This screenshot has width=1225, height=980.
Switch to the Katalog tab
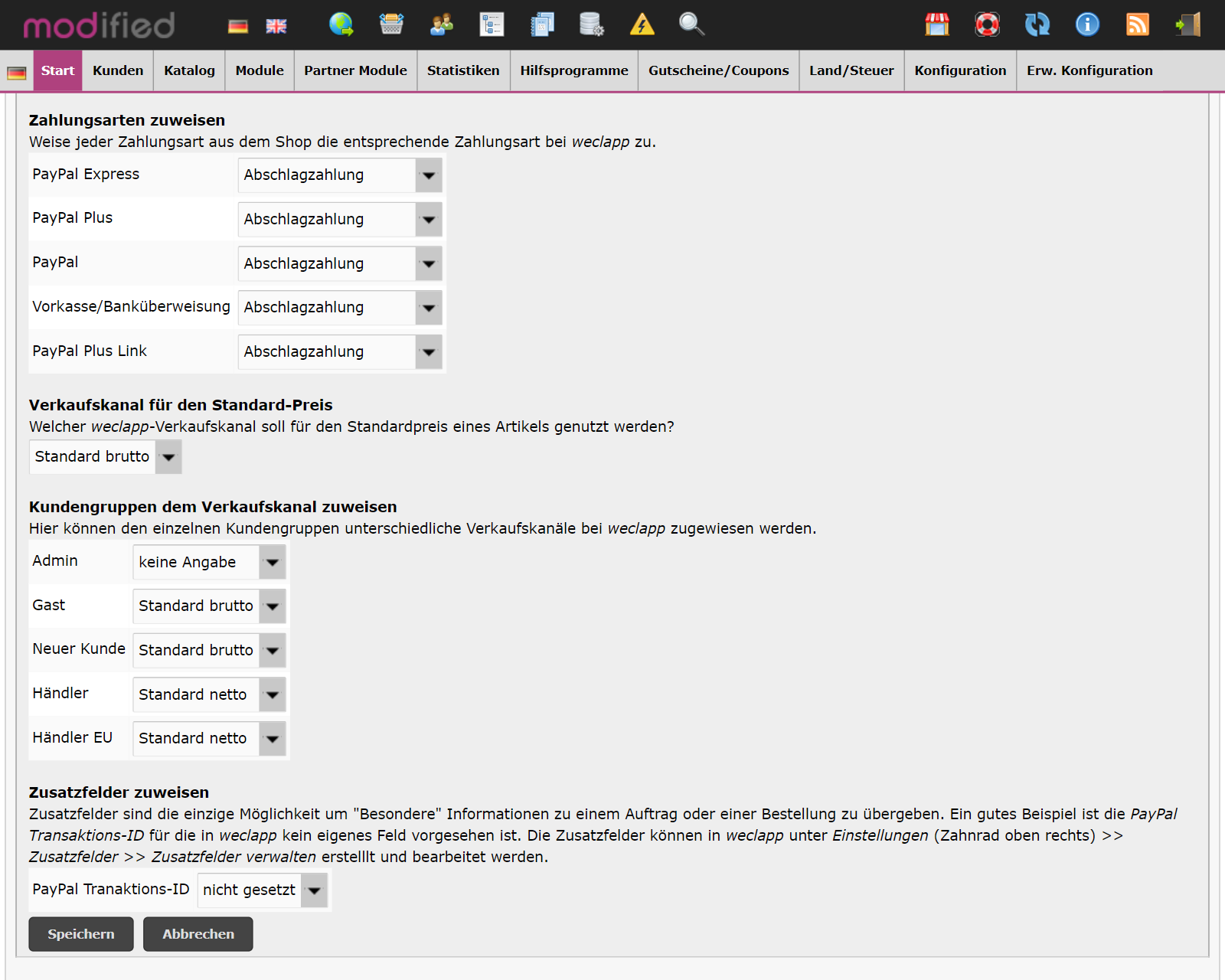188,70
